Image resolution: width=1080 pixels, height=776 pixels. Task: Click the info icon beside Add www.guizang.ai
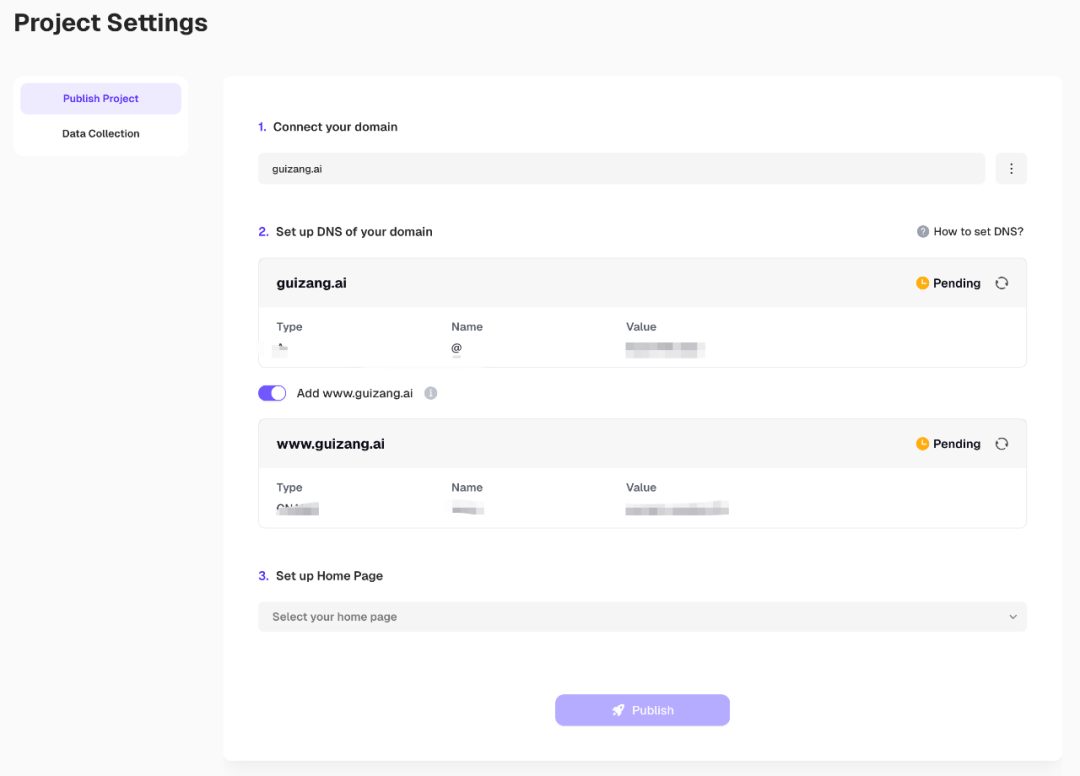430,393
